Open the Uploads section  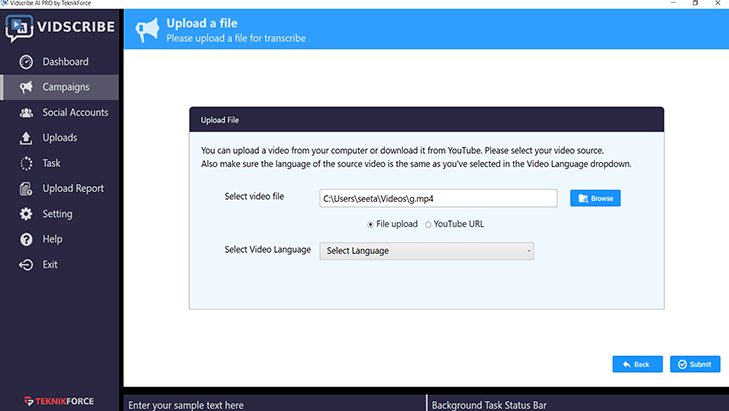point(60,138)
